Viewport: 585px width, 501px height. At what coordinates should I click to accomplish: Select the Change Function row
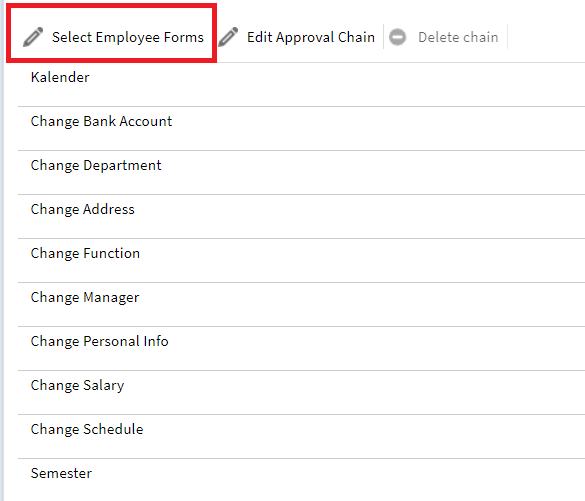point(301,261)
